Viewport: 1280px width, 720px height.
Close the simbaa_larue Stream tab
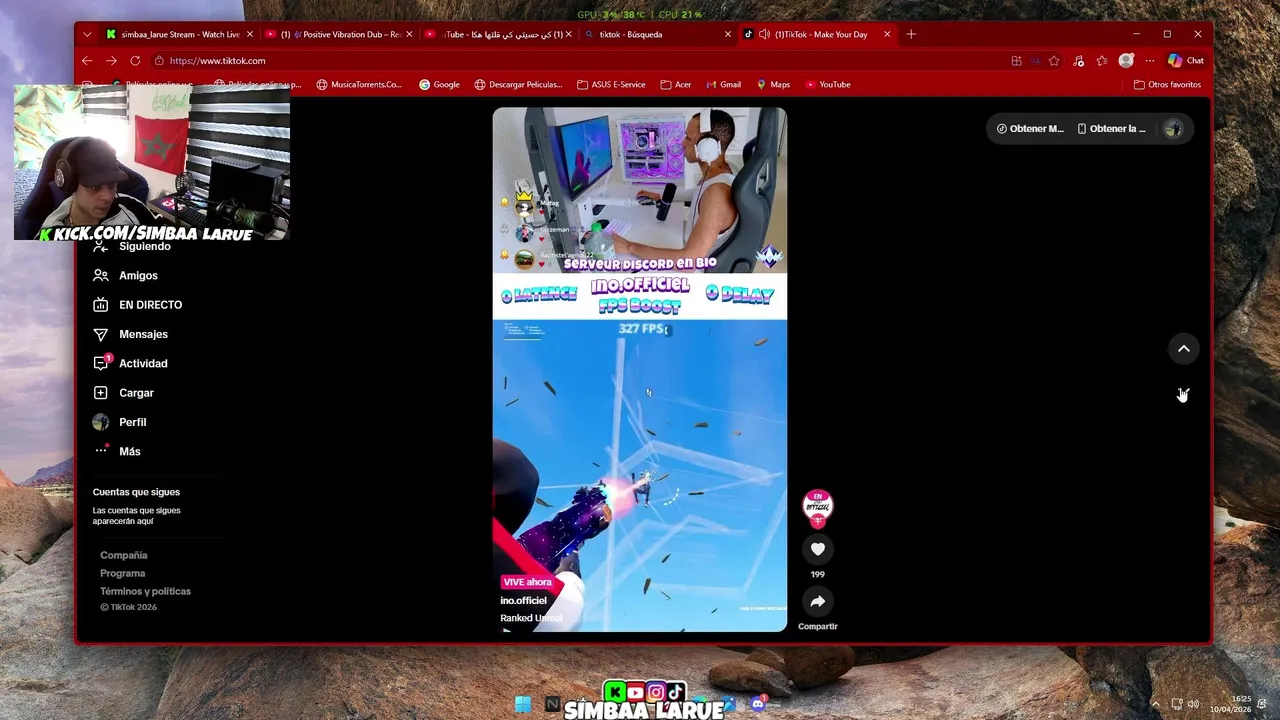[250, 34]
